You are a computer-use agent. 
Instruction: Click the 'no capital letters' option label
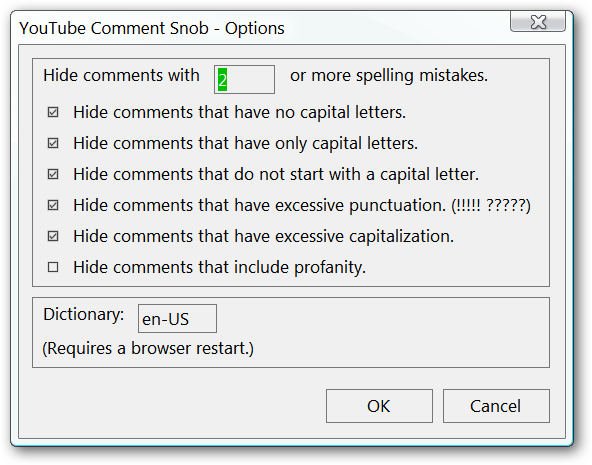(239, 112)
